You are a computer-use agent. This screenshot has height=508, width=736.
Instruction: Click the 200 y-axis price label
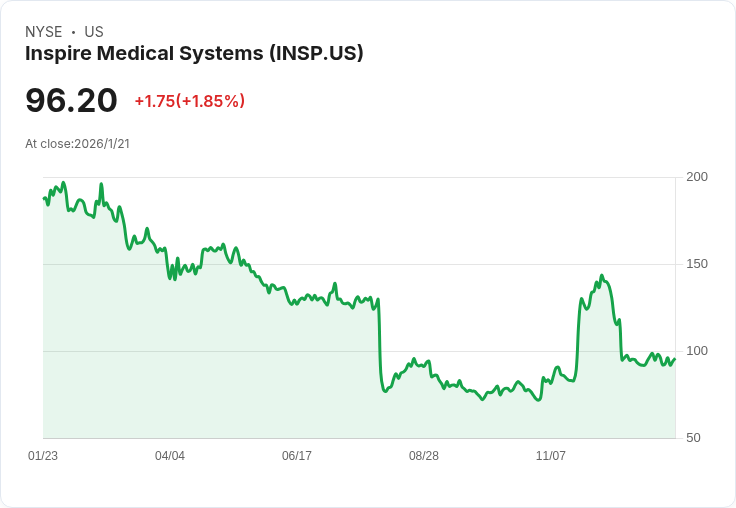click(x=697, y=177)
